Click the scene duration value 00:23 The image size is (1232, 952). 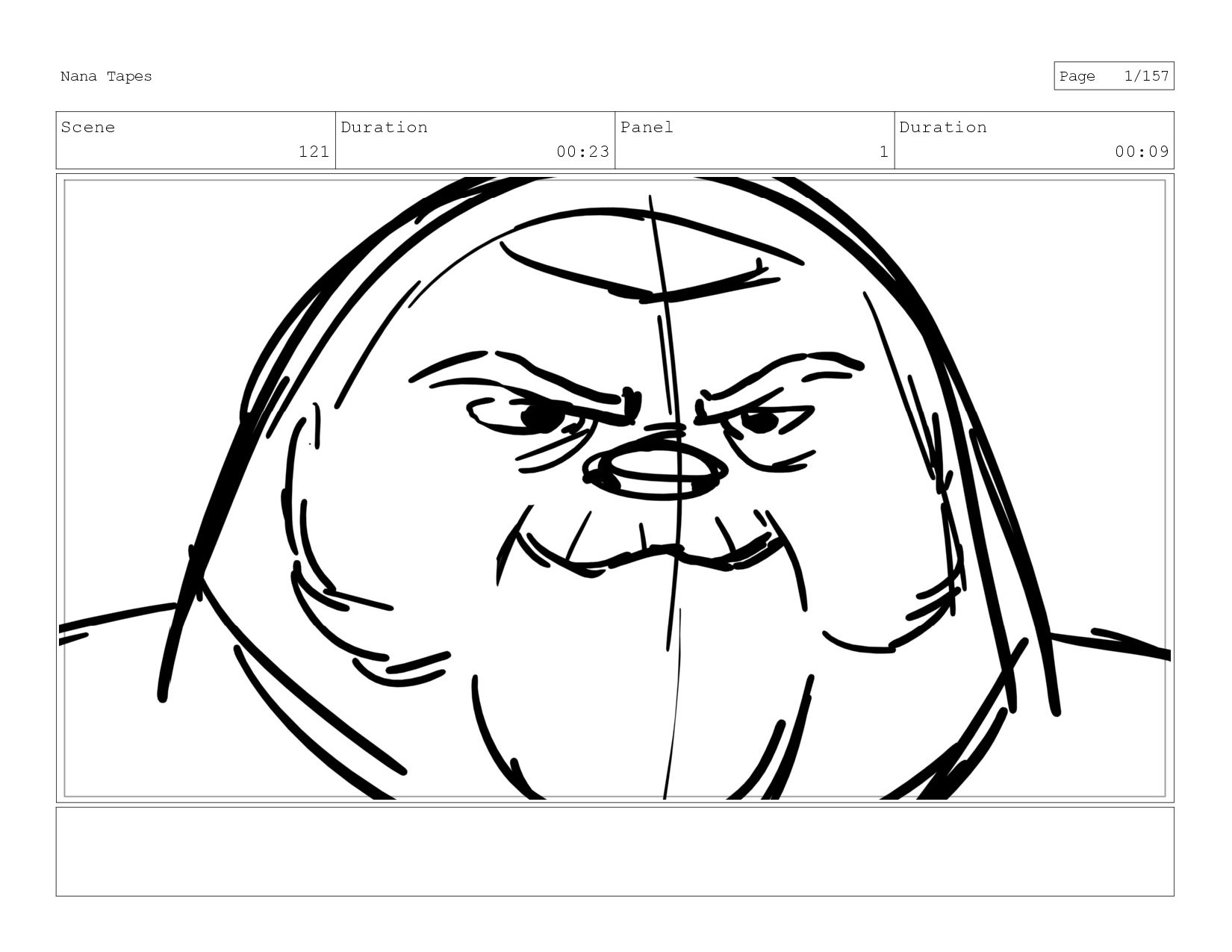[582, 152]
